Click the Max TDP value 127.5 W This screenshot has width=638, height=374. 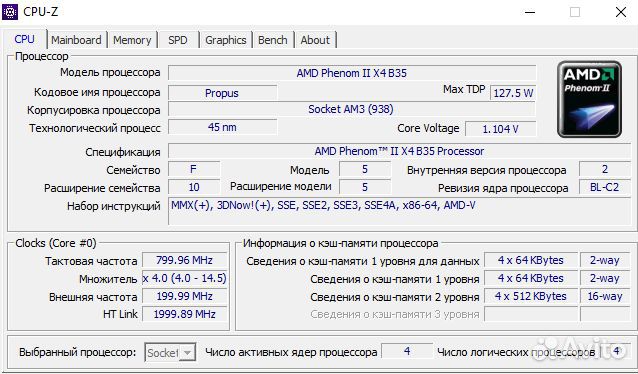tap(513, 93)
